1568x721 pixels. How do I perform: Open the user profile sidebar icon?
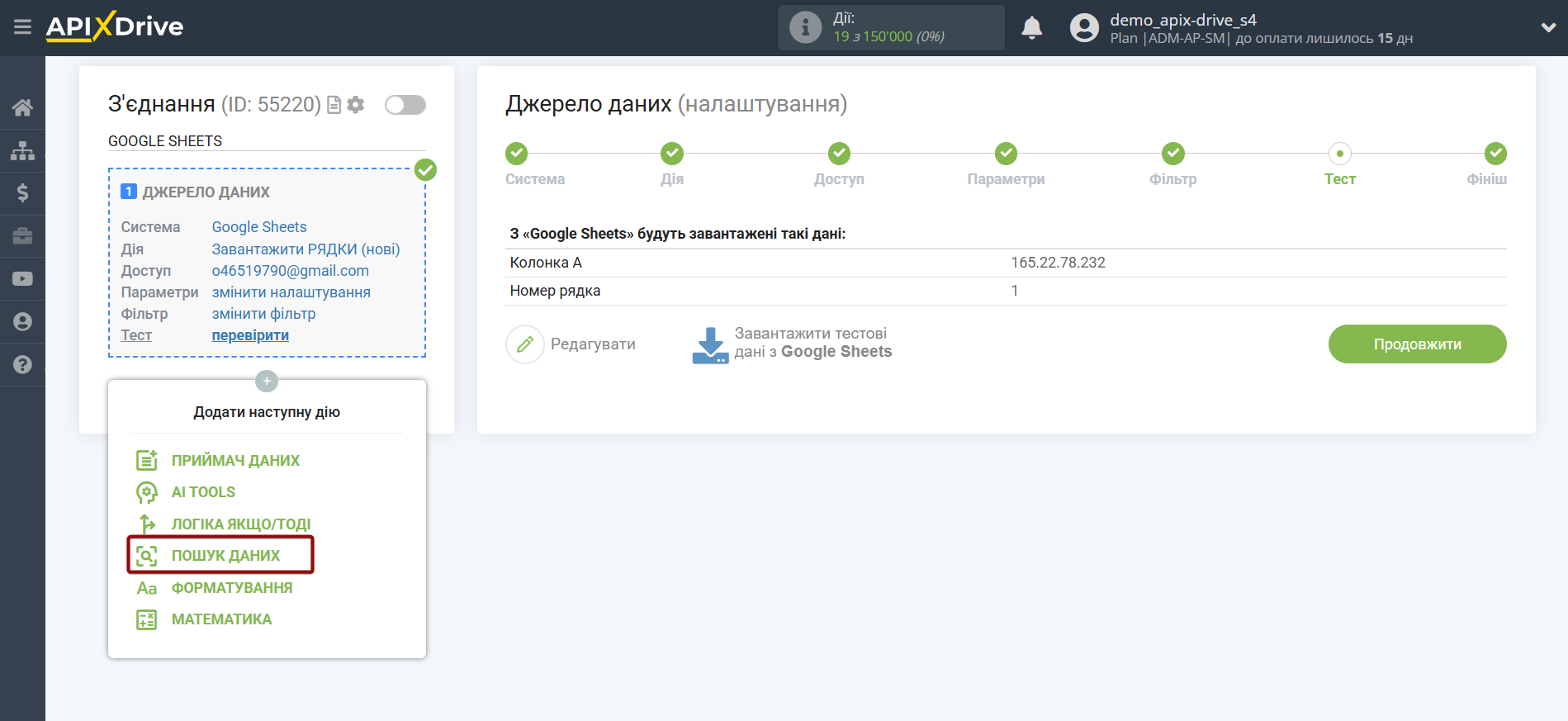pos(22,322)
